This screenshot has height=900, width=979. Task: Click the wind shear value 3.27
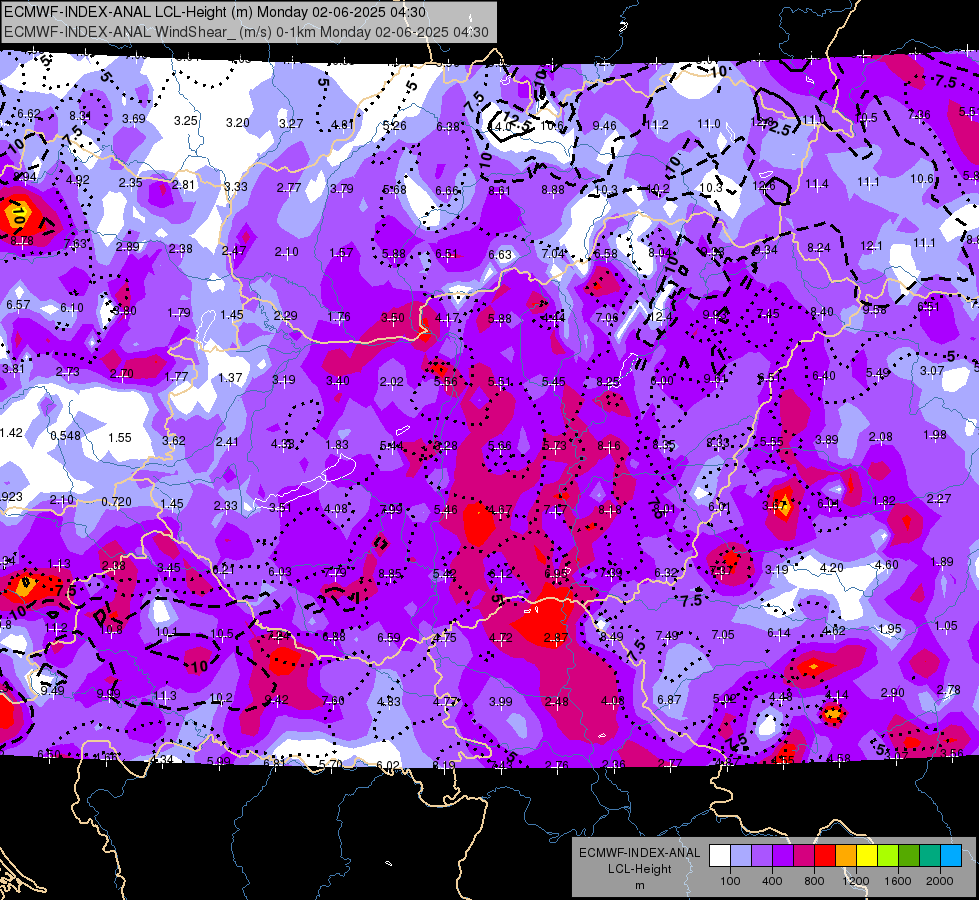(291, 124)
